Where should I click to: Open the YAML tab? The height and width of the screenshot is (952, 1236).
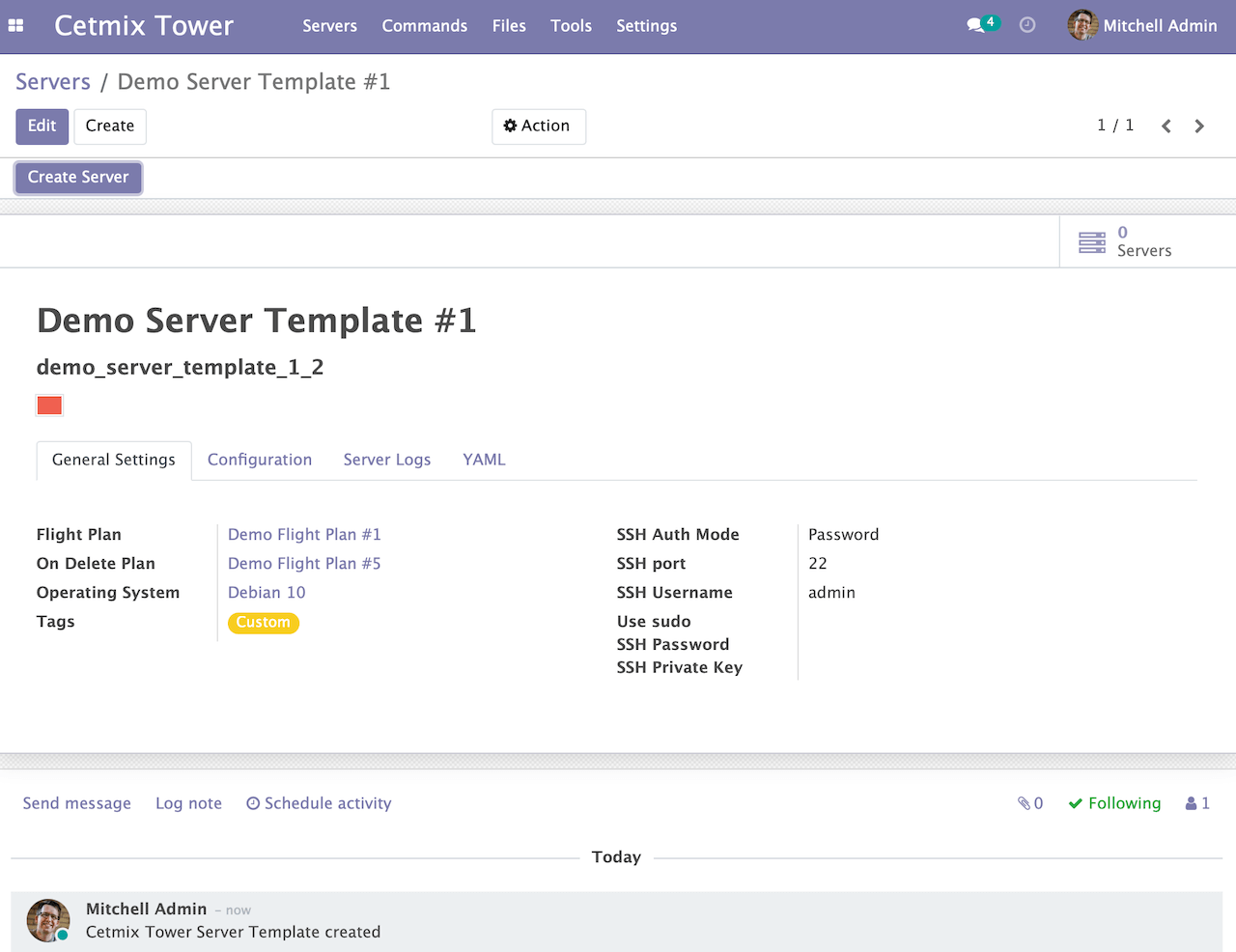point(484,460)
